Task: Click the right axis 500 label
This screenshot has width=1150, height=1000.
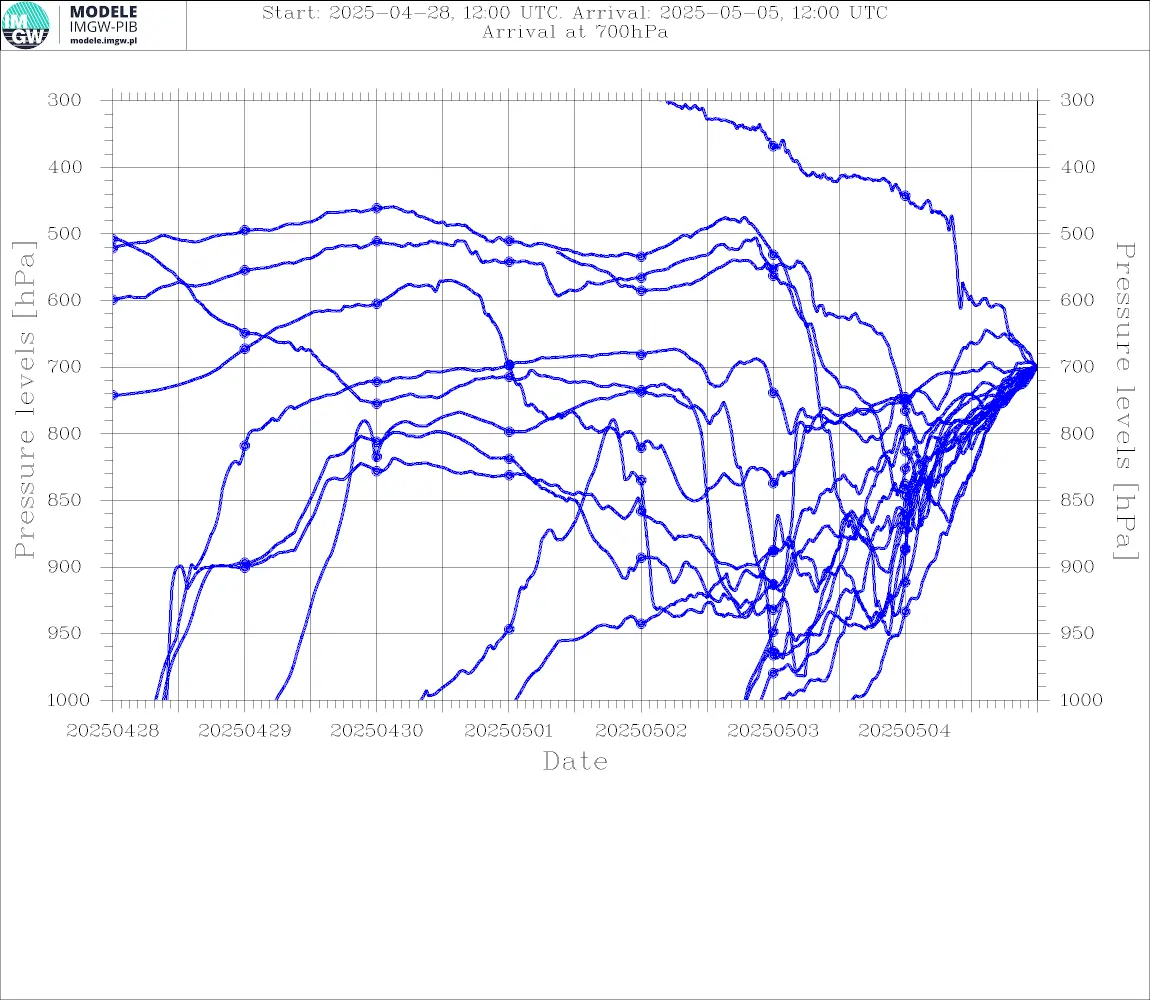Action: [x=1077, y=233]
